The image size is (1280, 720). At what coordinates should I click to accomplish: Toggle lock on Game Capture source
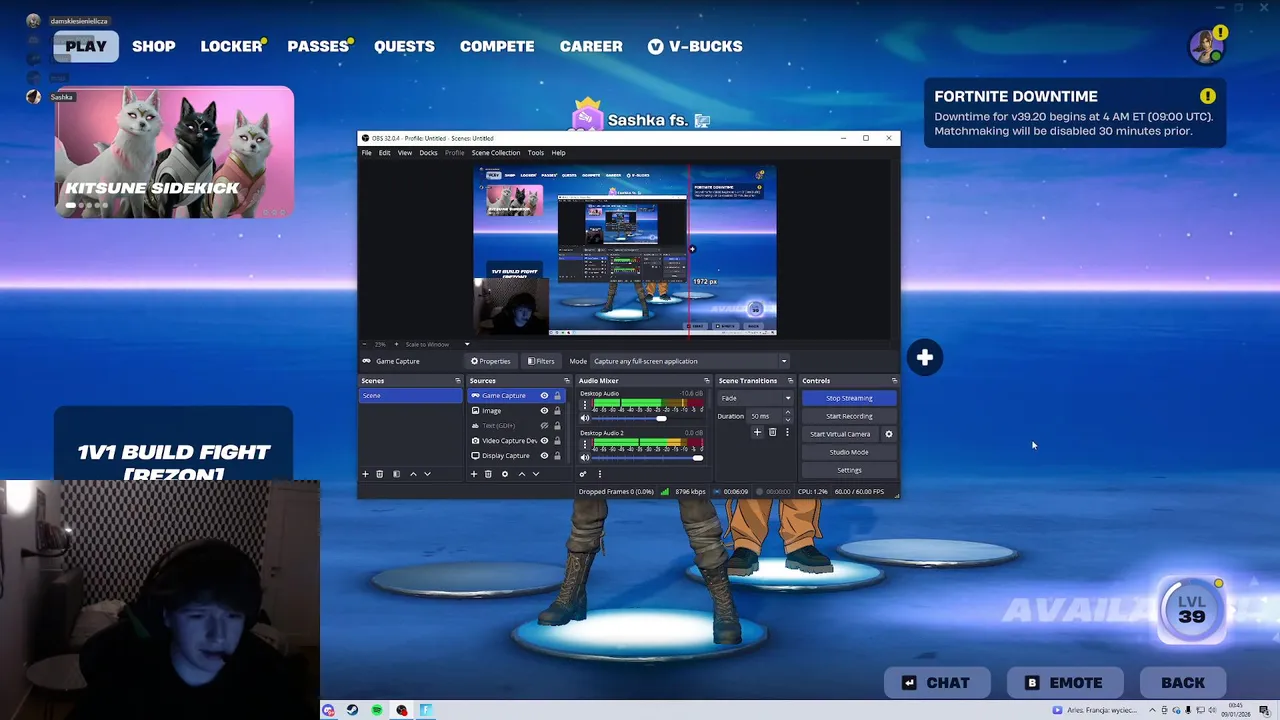(x=557, y=396)
